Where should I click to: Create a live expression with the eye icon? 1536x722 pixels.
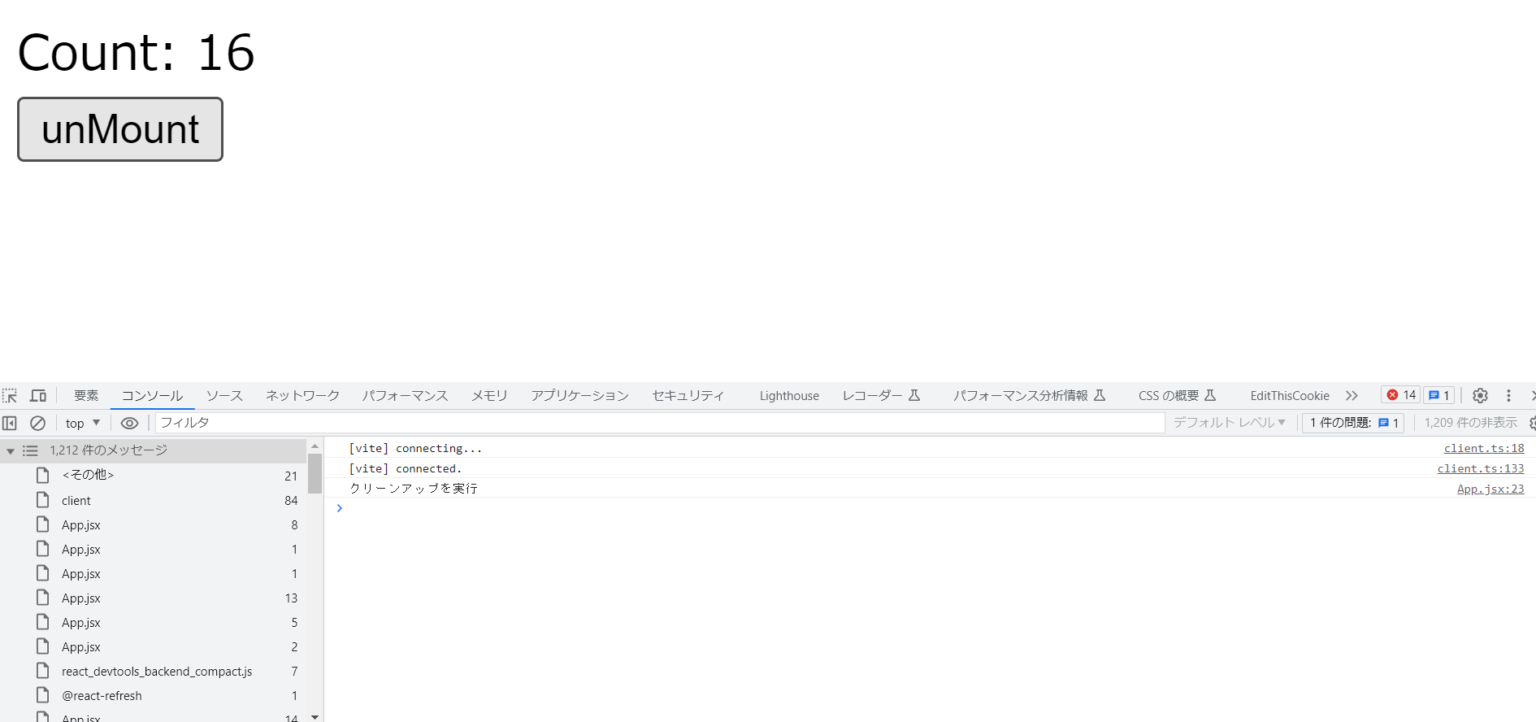(x=129, y=422)
